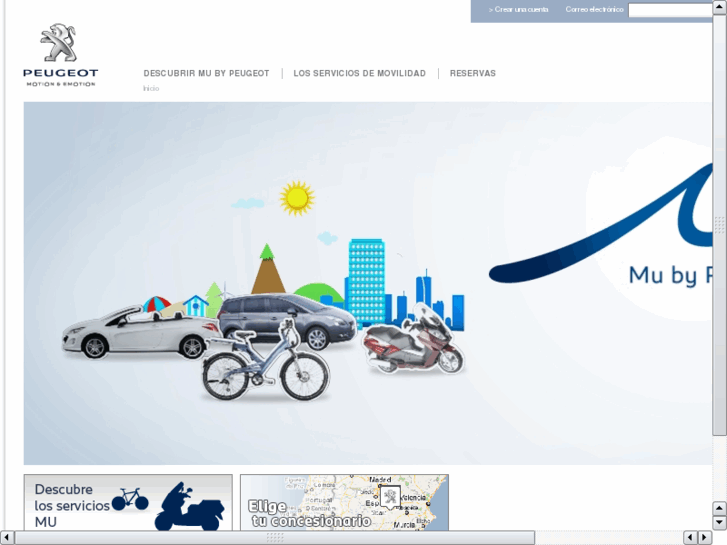
Task: Click the horizontal scrollbar right arrow
Action: [705, 537]
